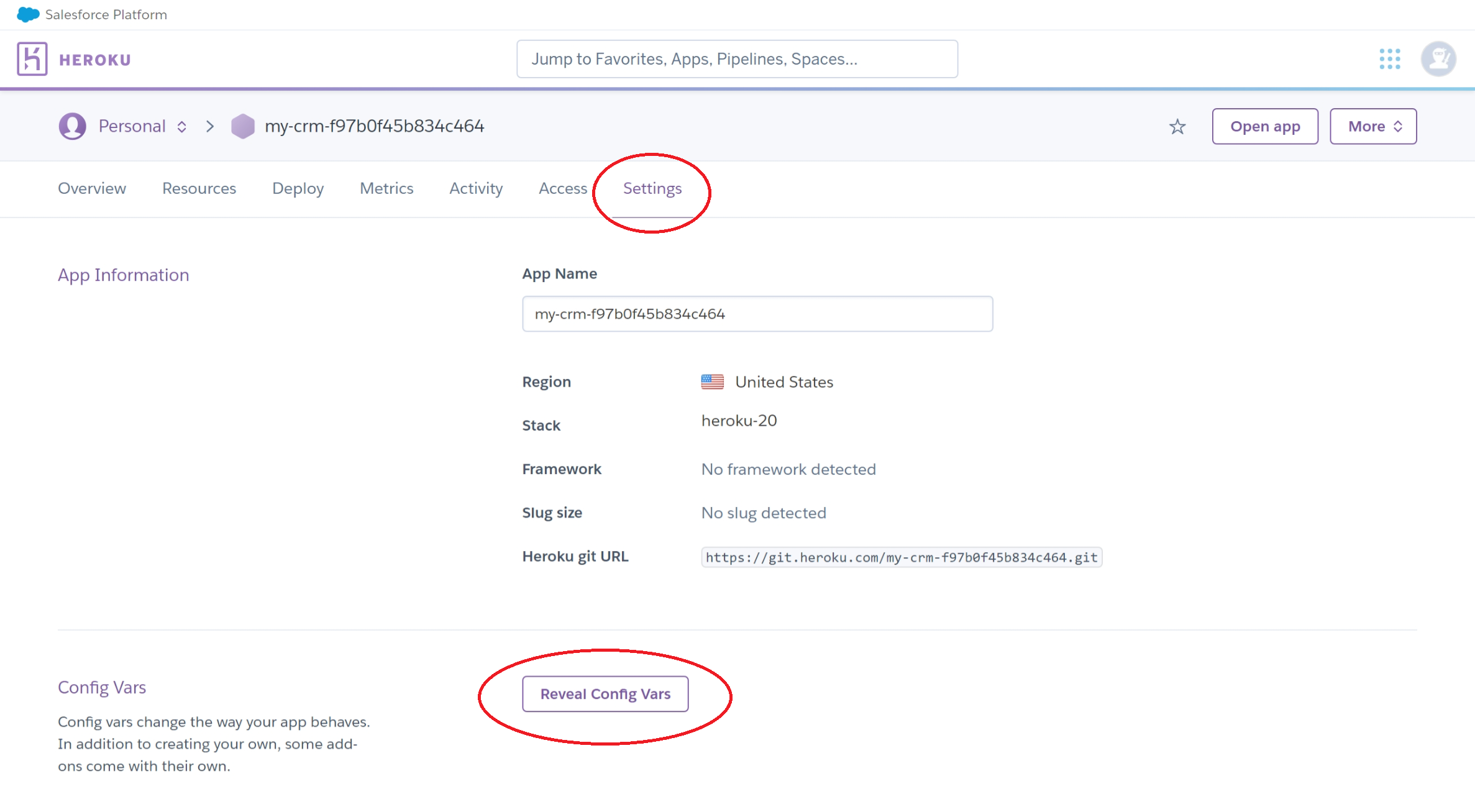Open the app switcher grid icon

tap(1389, 59)
